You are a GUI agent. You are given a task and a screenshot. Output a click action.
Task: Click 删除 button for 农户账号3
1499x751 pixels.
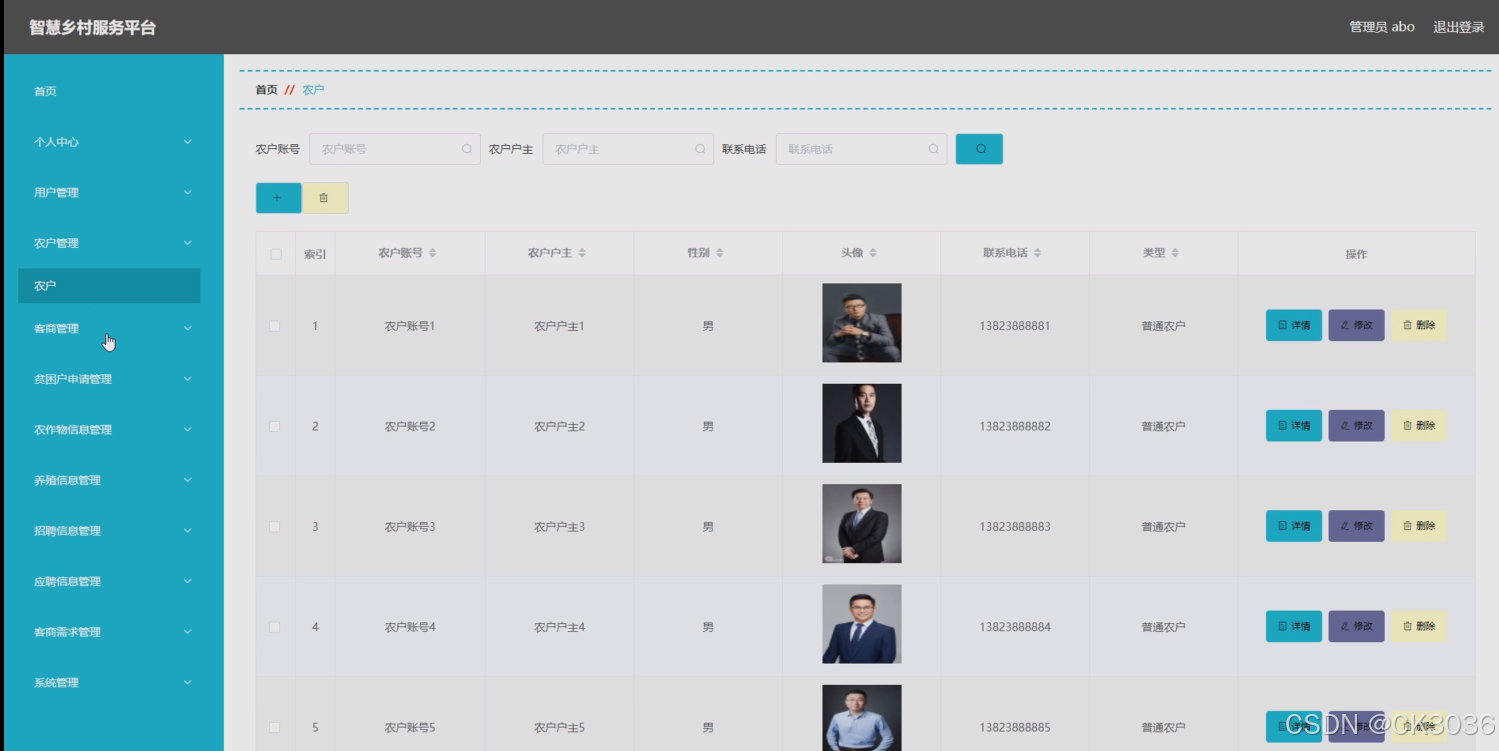(1418, 526)
